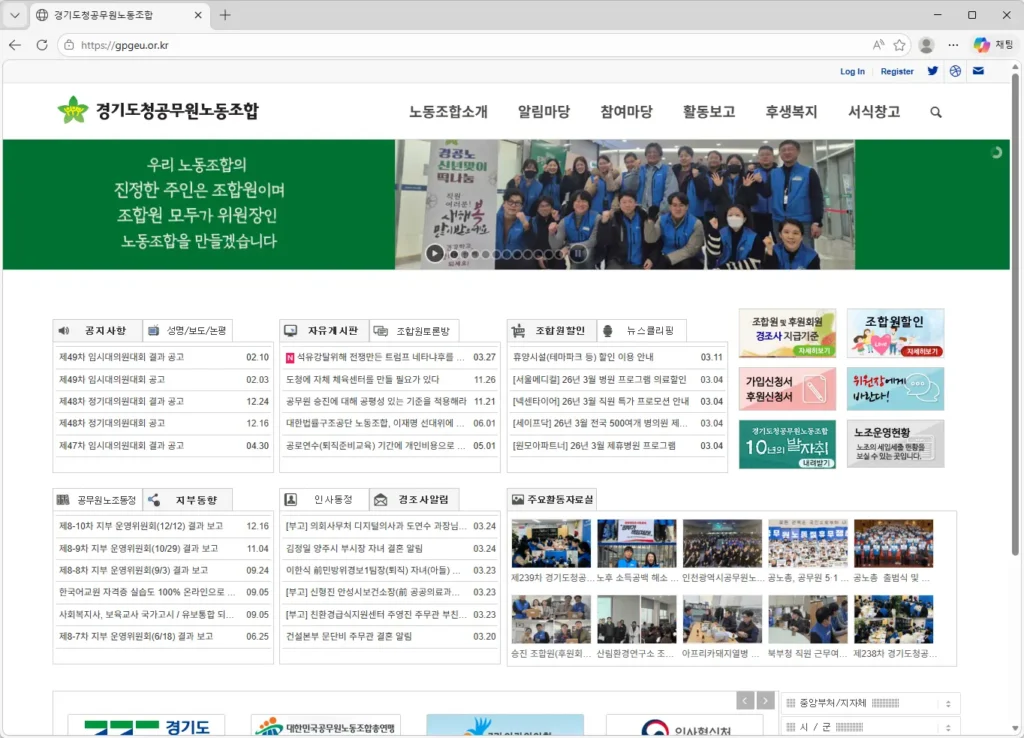Click the email contact icon
The height and width of the screenshot is (738, 1024).
(978, 71)
